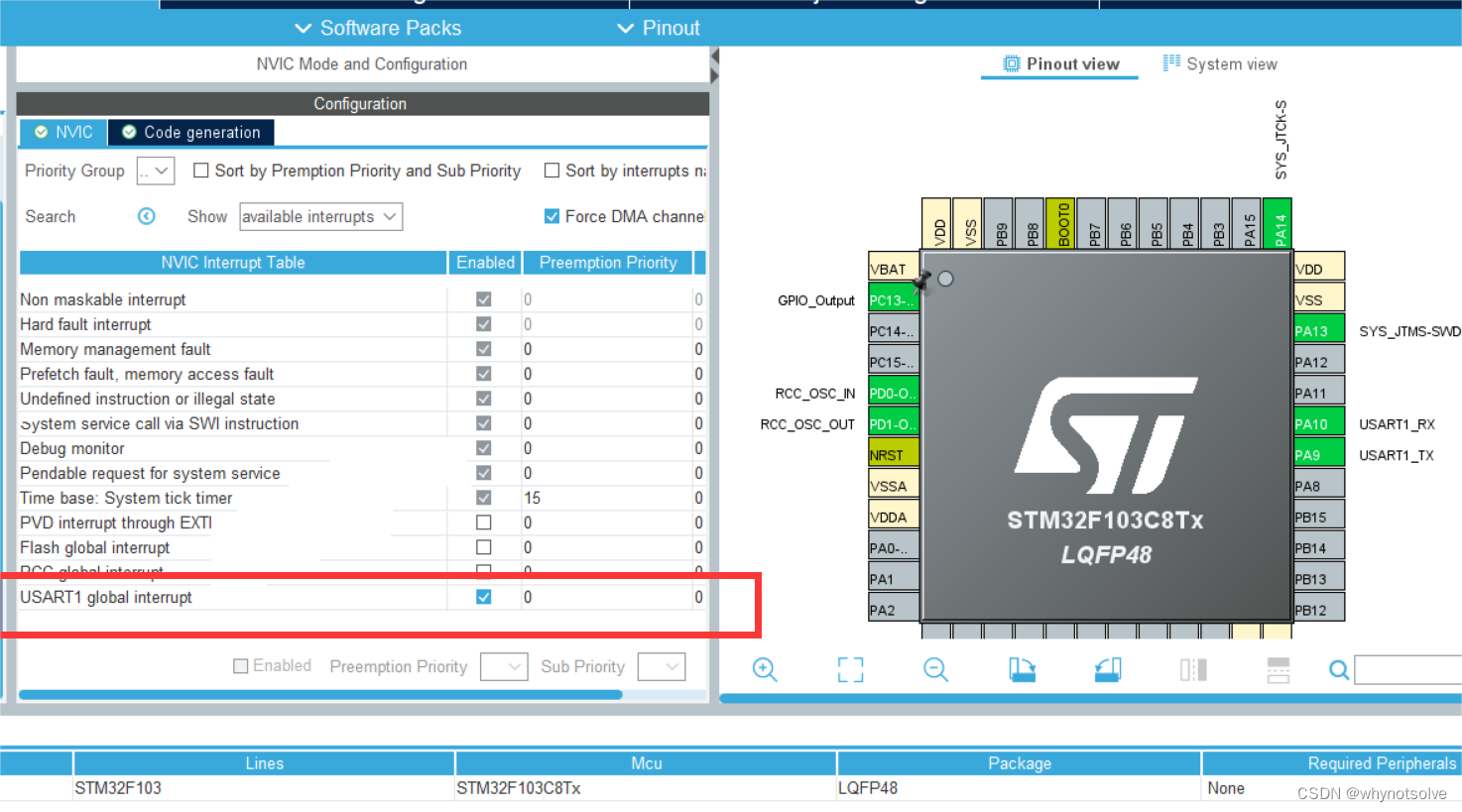
Task: Enable Flash global interrupt checkbox
Action: click(x=484, y=547)
